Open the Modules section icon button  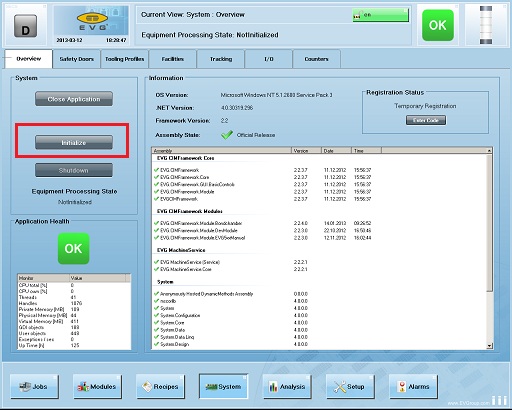coord(97,386)
